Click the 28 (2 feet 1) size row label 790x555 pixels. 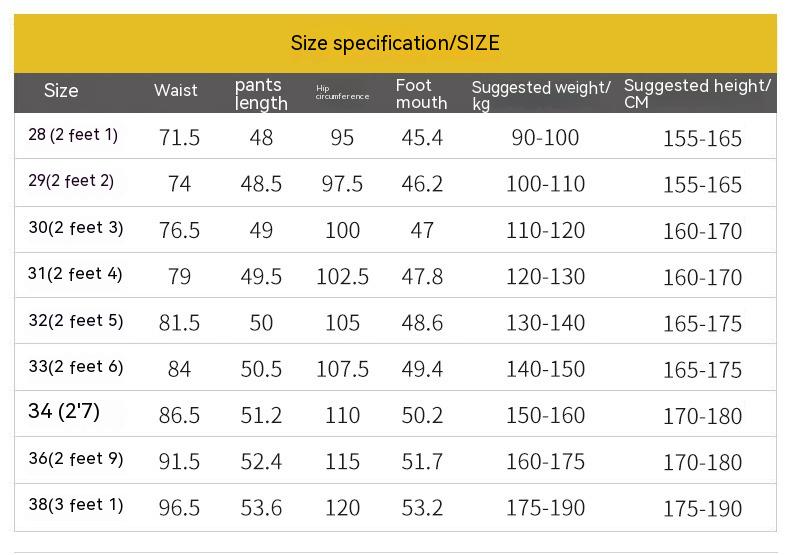[x=73, y=135]
